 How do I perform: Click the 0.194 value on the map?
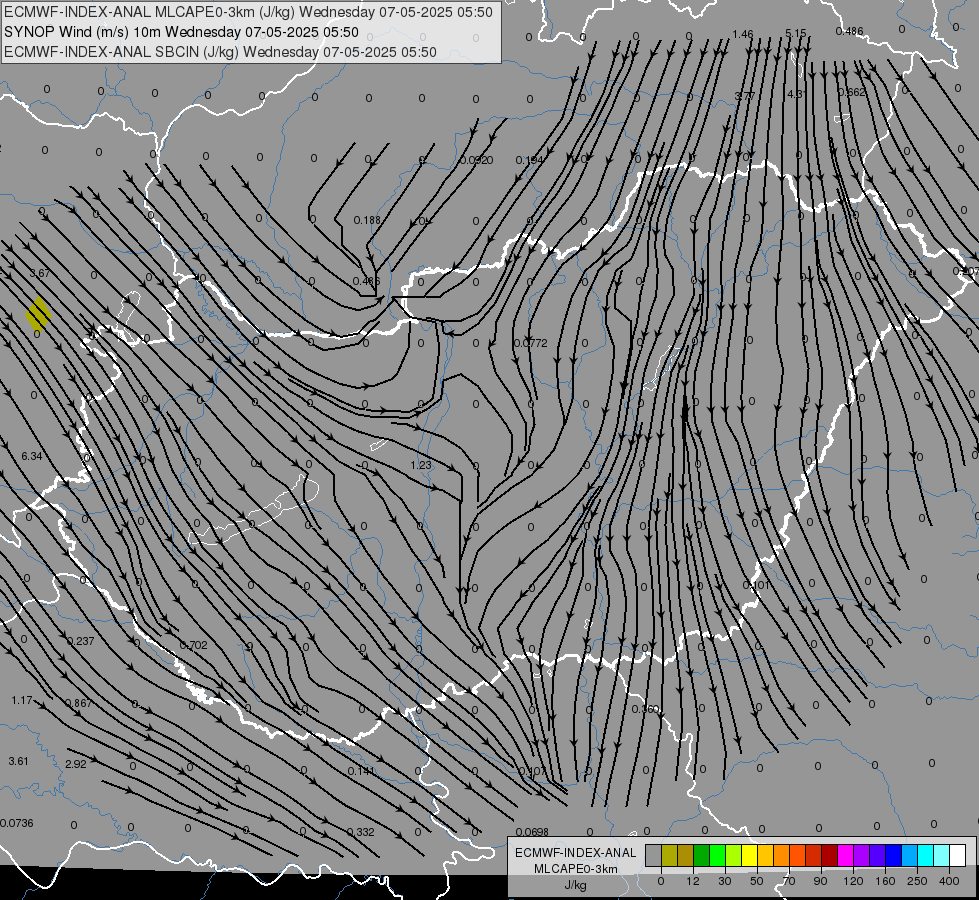point(529,161)
